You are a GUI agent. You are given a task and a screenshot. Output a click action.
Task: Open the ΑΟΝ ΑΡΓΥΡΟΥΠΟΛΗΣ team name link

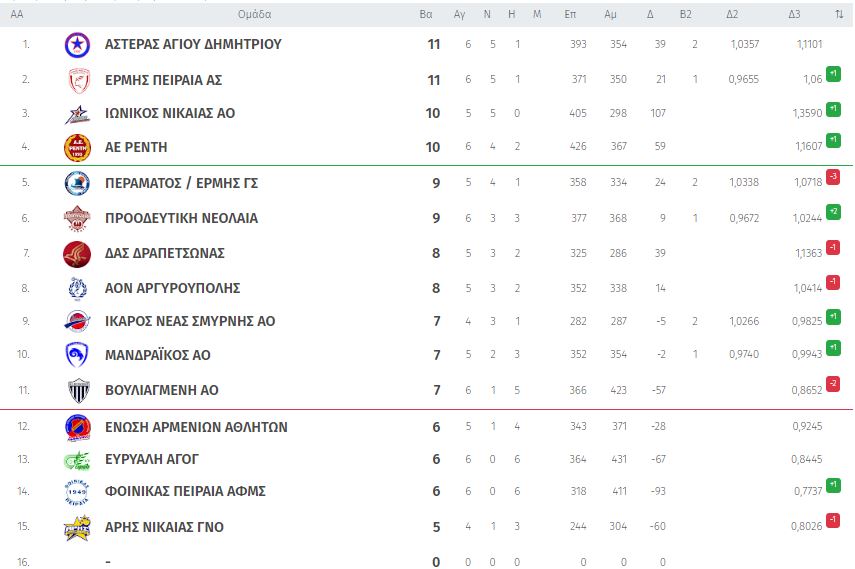click(172, 288)
